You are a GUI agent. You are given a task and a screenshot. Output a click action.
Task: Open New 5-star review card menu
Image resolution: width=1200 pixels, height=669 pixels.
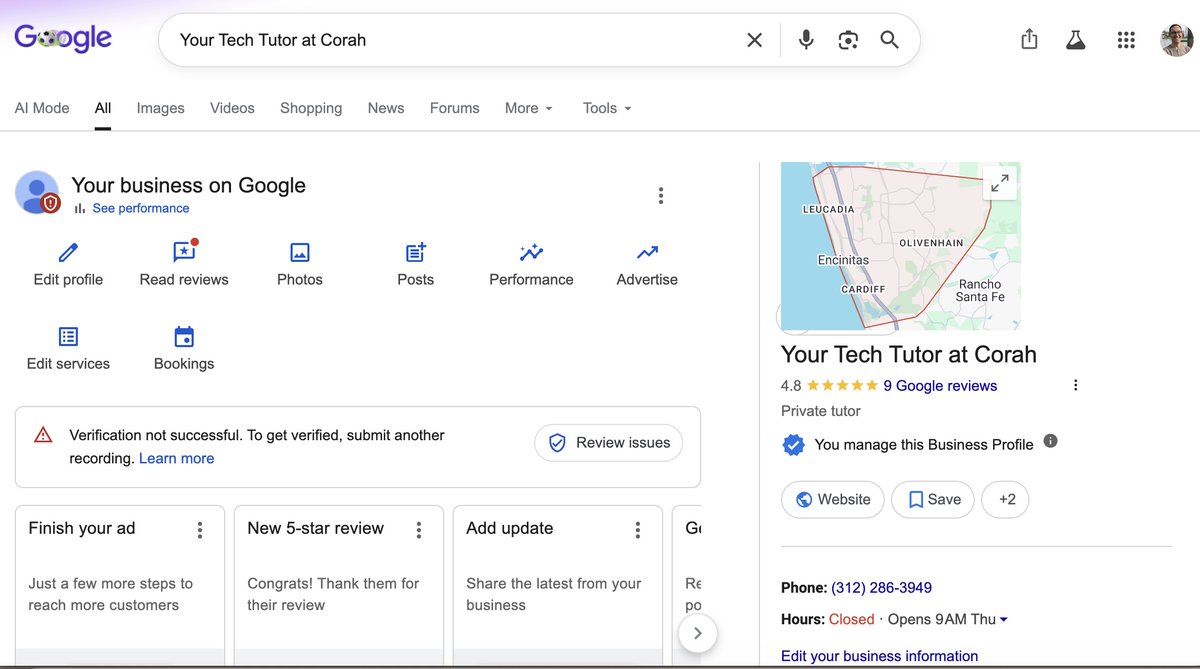[x=419, y=530]
